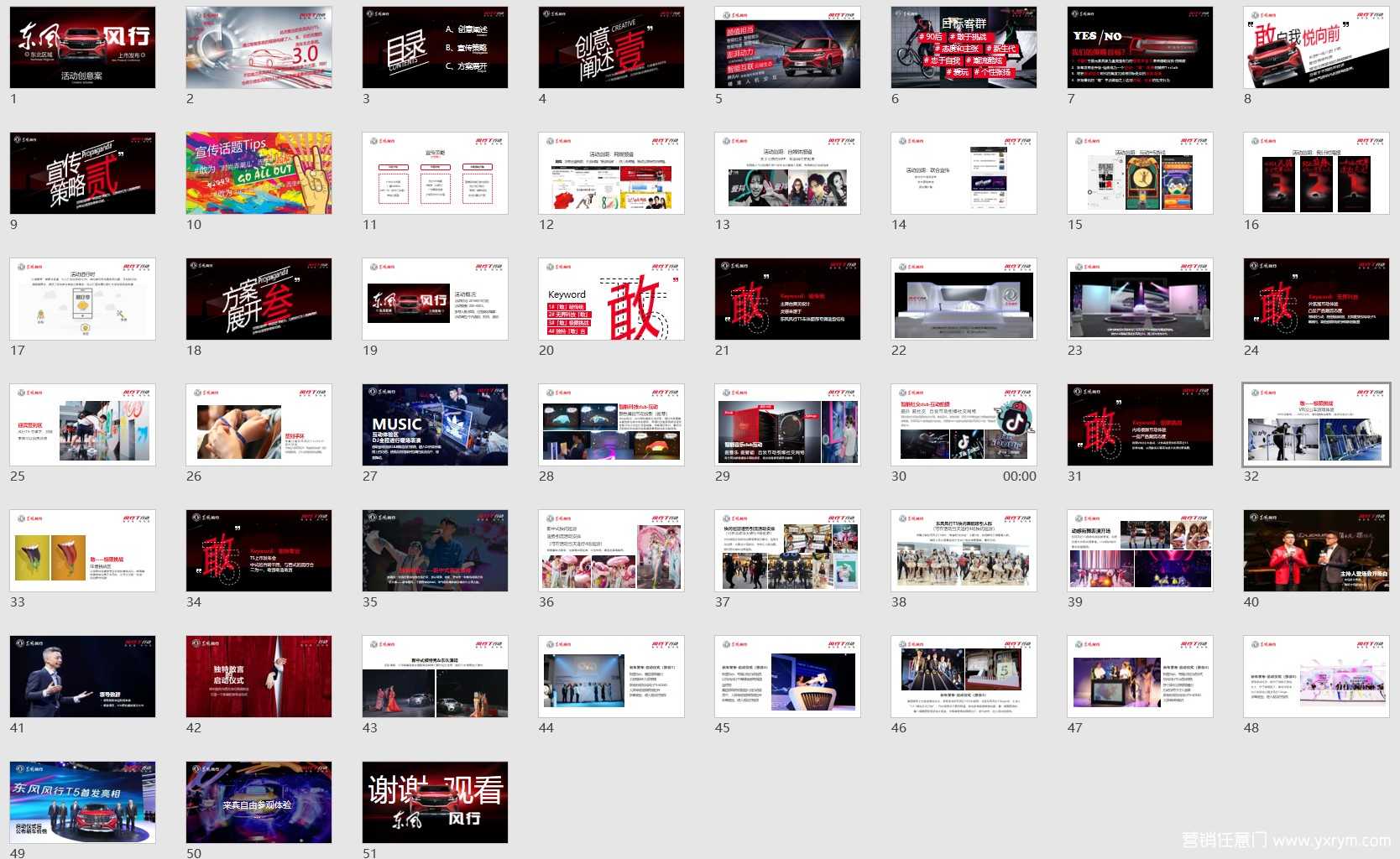The image size is (1400, 859).
Task: Select slide 44 thumbnail
Action: (x=611, y=676)
